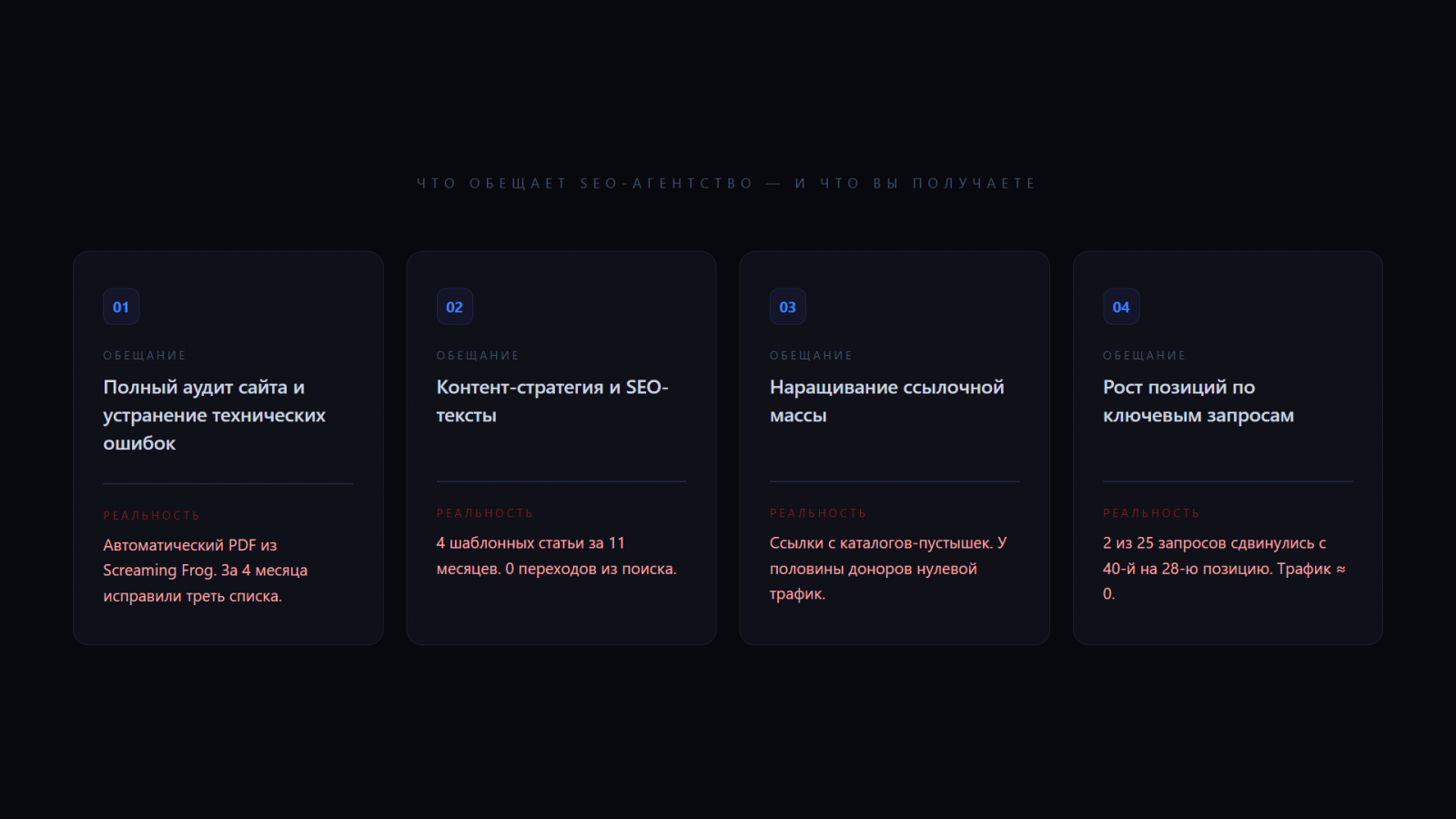Click 'Контент-стратегия и SEO-тексты' card title
This screenshot has width=1456, height=819.
point(551,401)
